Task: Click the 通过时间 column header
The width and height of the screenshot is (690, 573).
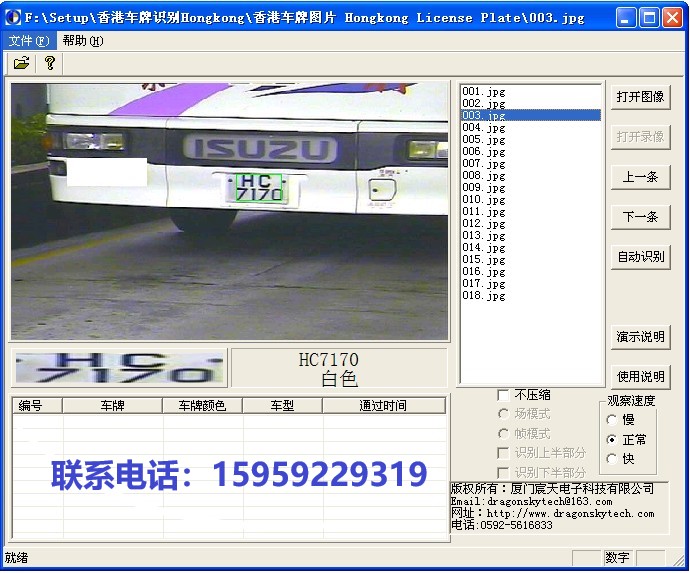Action: click(384, 405)
